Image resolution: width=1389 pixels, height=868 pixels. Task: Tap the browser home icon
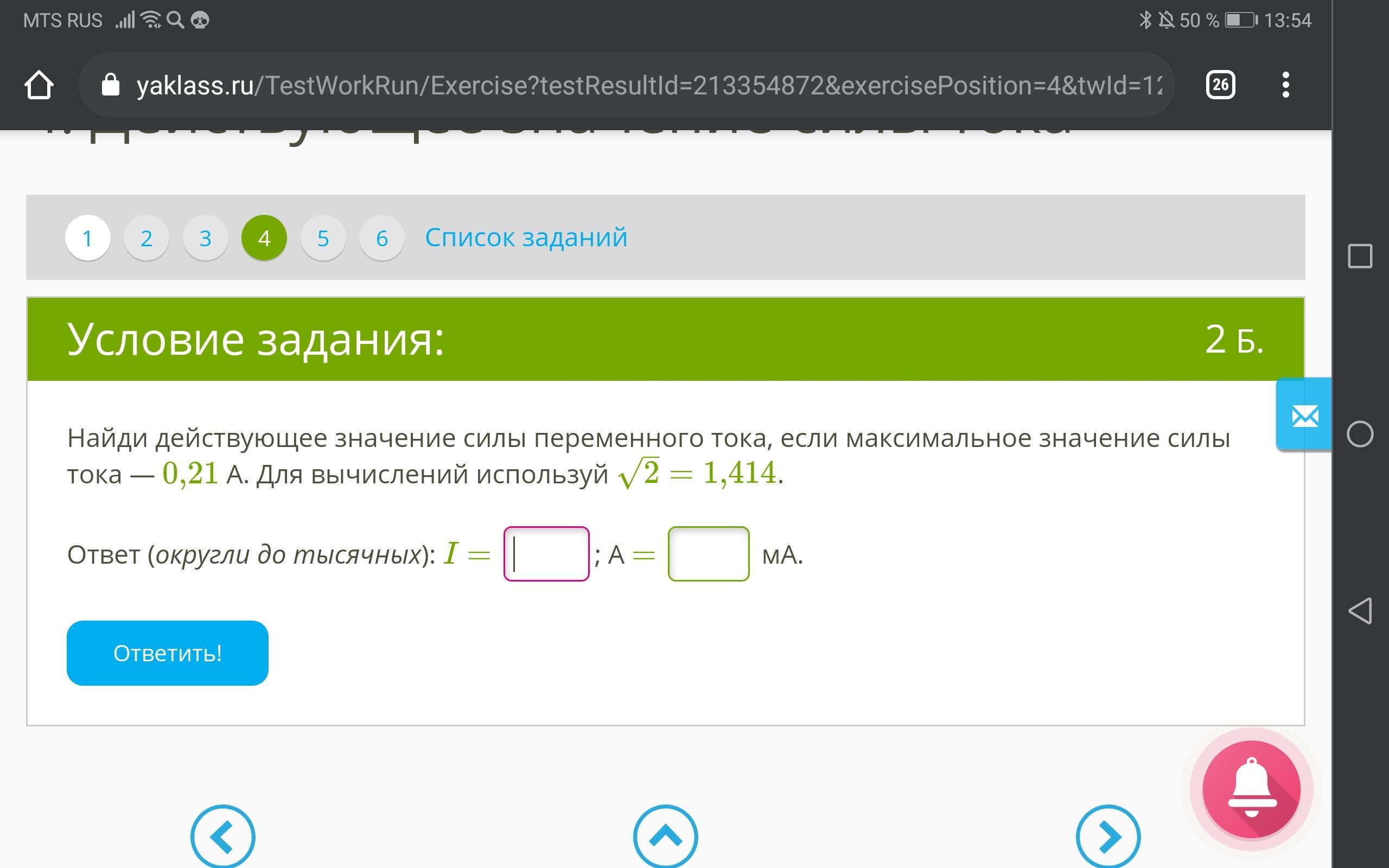[x=39, y=86]
